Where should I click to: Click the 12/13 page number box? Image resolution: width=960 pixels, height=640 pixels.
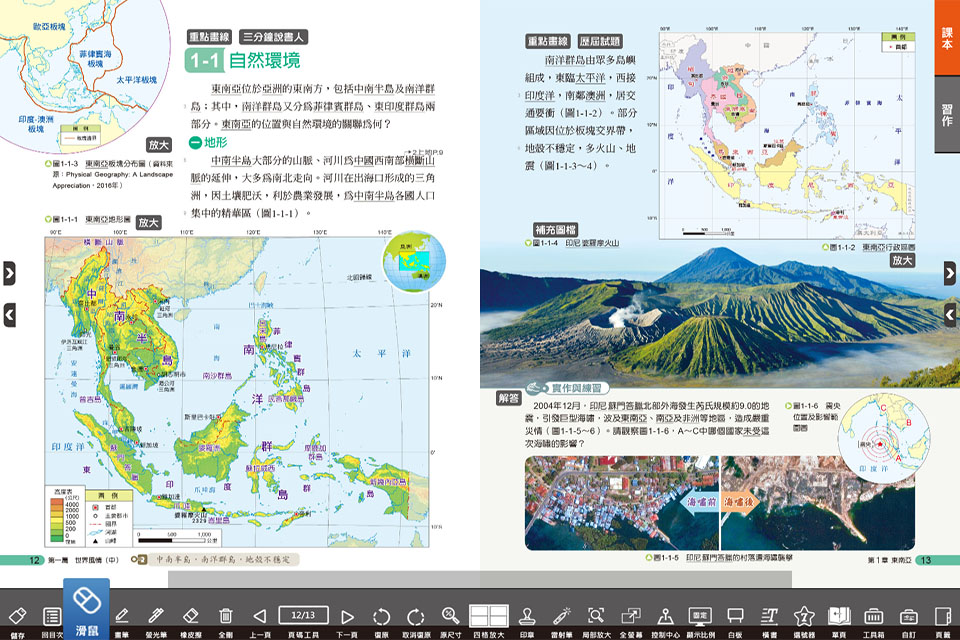pos(303,615)
